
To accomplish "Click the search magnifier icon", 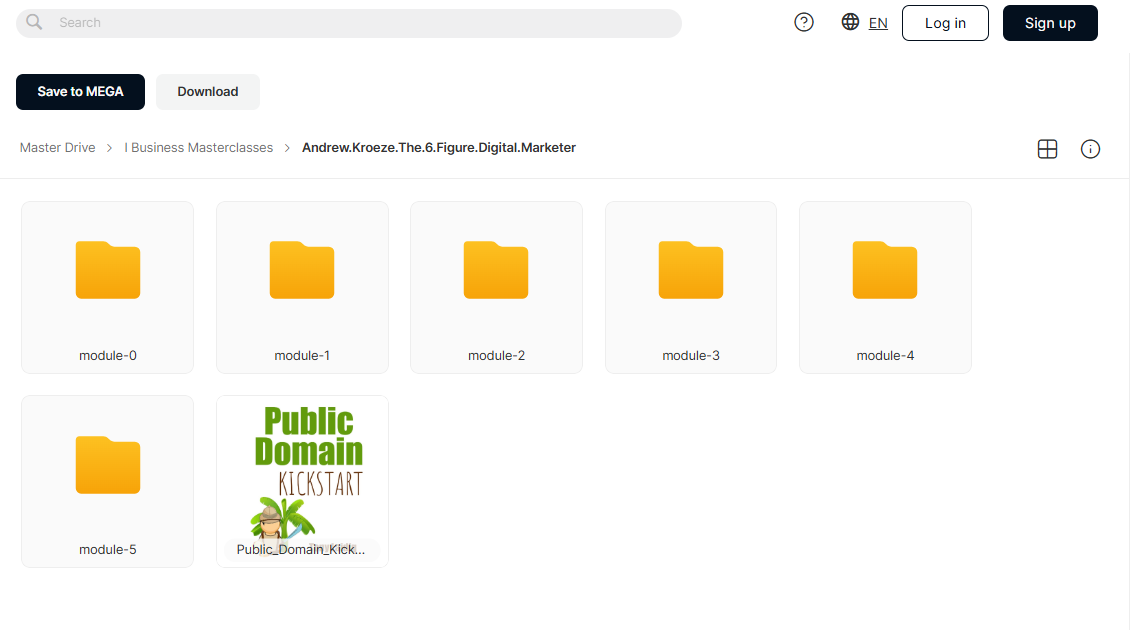I will (x=34, y=22).
